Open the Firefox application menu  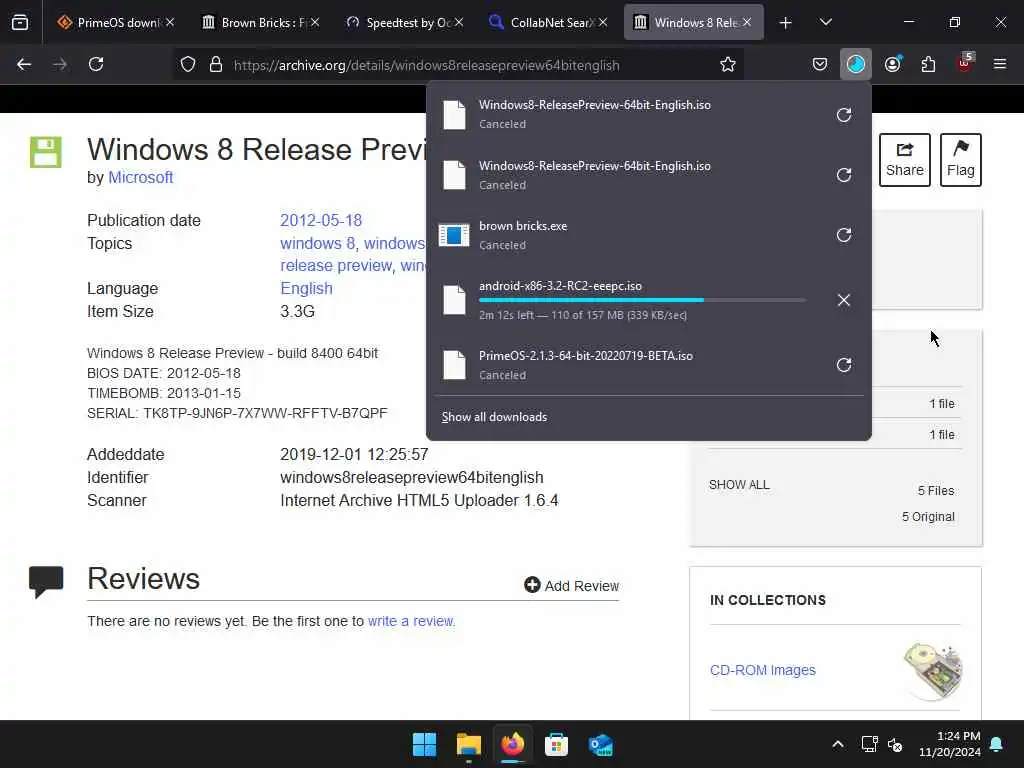pyautogui.click(x=1000, y=65)
